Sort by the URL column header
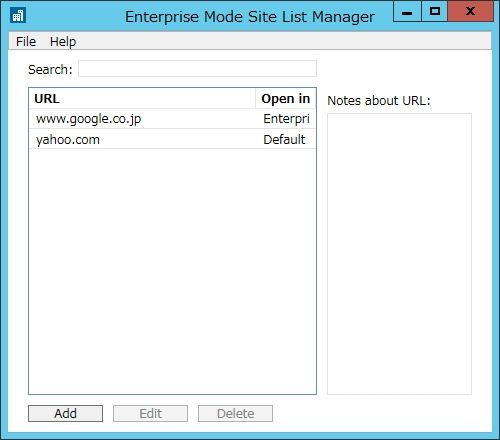Viewport: 500px width, 440px height. (143, 99)
